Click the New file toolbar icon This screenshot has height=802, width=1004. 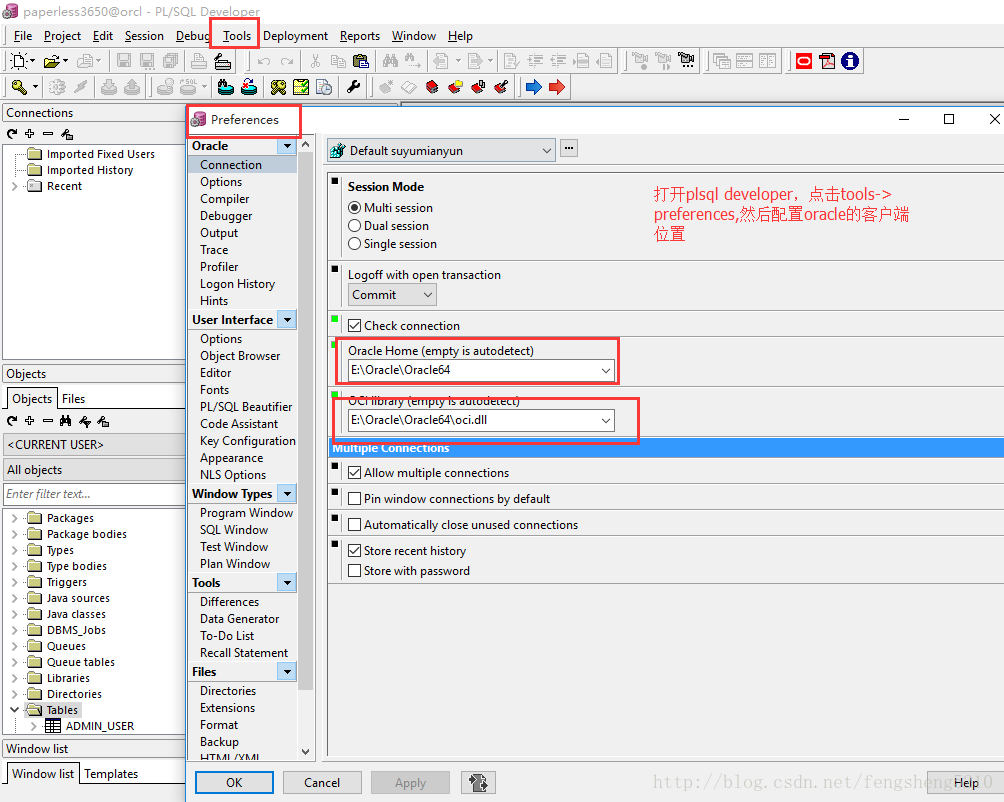(19, 61)
